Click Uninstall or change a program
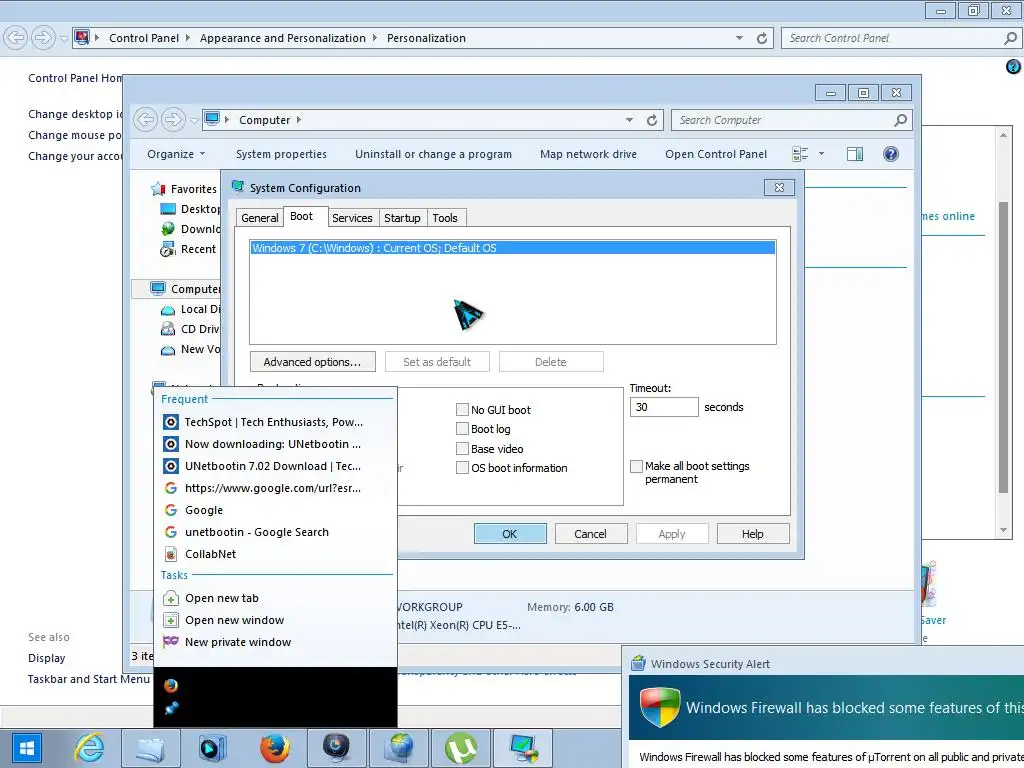Screen dimensions: 1024x768 pos(433,154)
